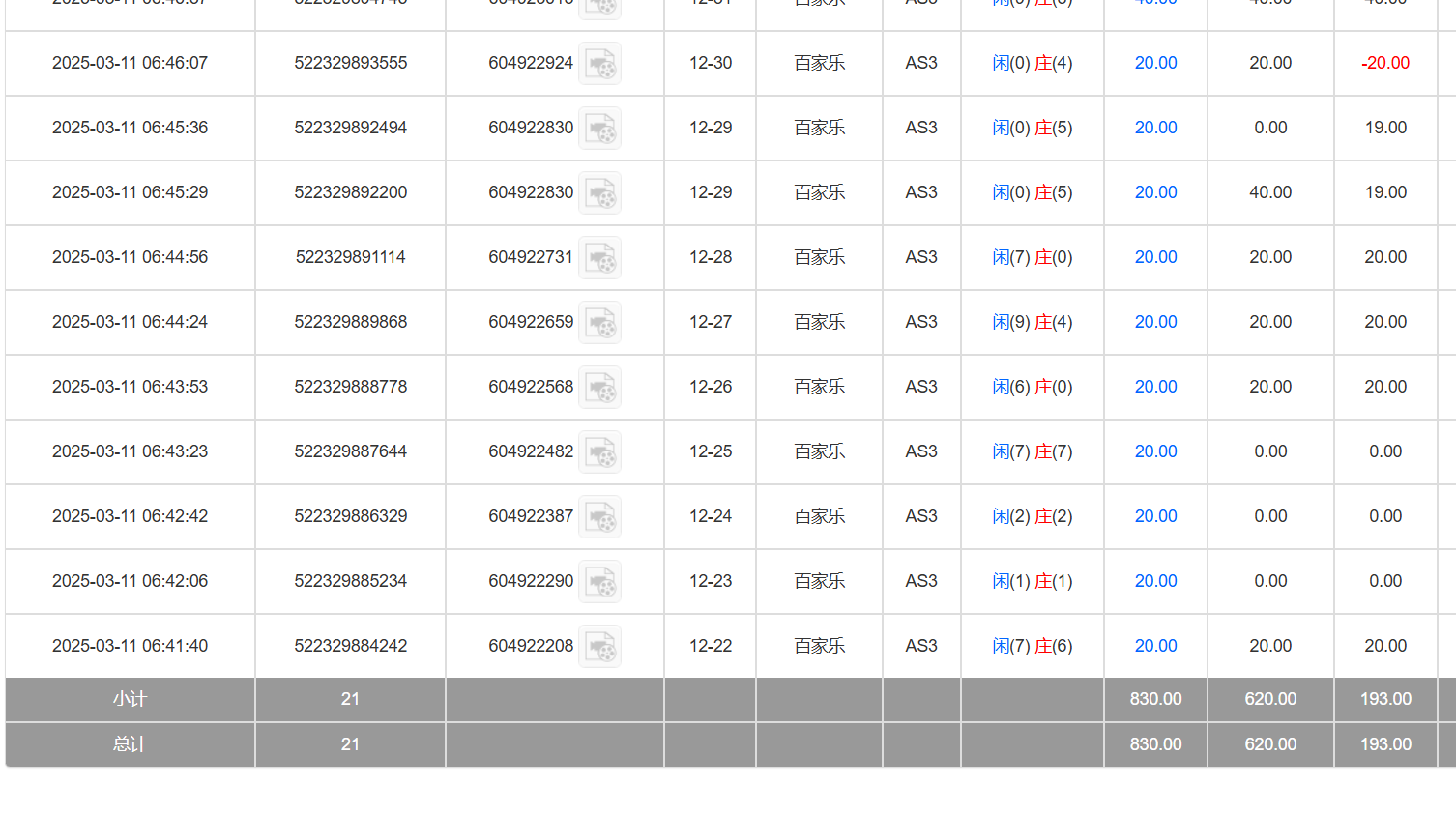The width and height of the screenshot is (1456, 815).
Task: Open the 闲(7) 庄(7) result in round 12-25
Action: pyautogui.click(x=1032, y=451)
